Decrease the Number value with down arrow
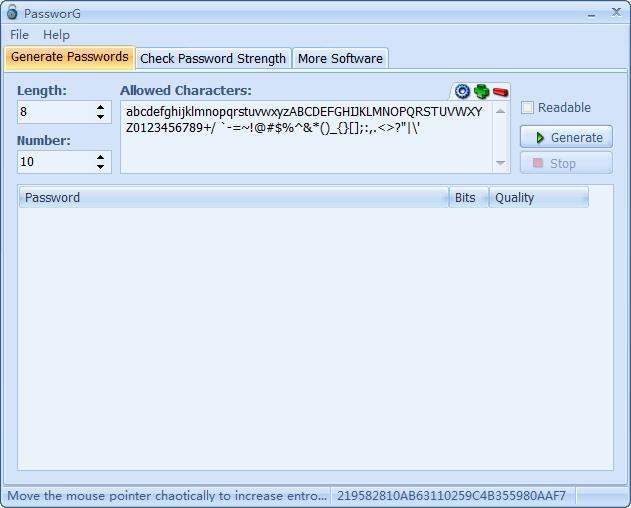This screenshot has height=508, width=631. tap(101, 167)
